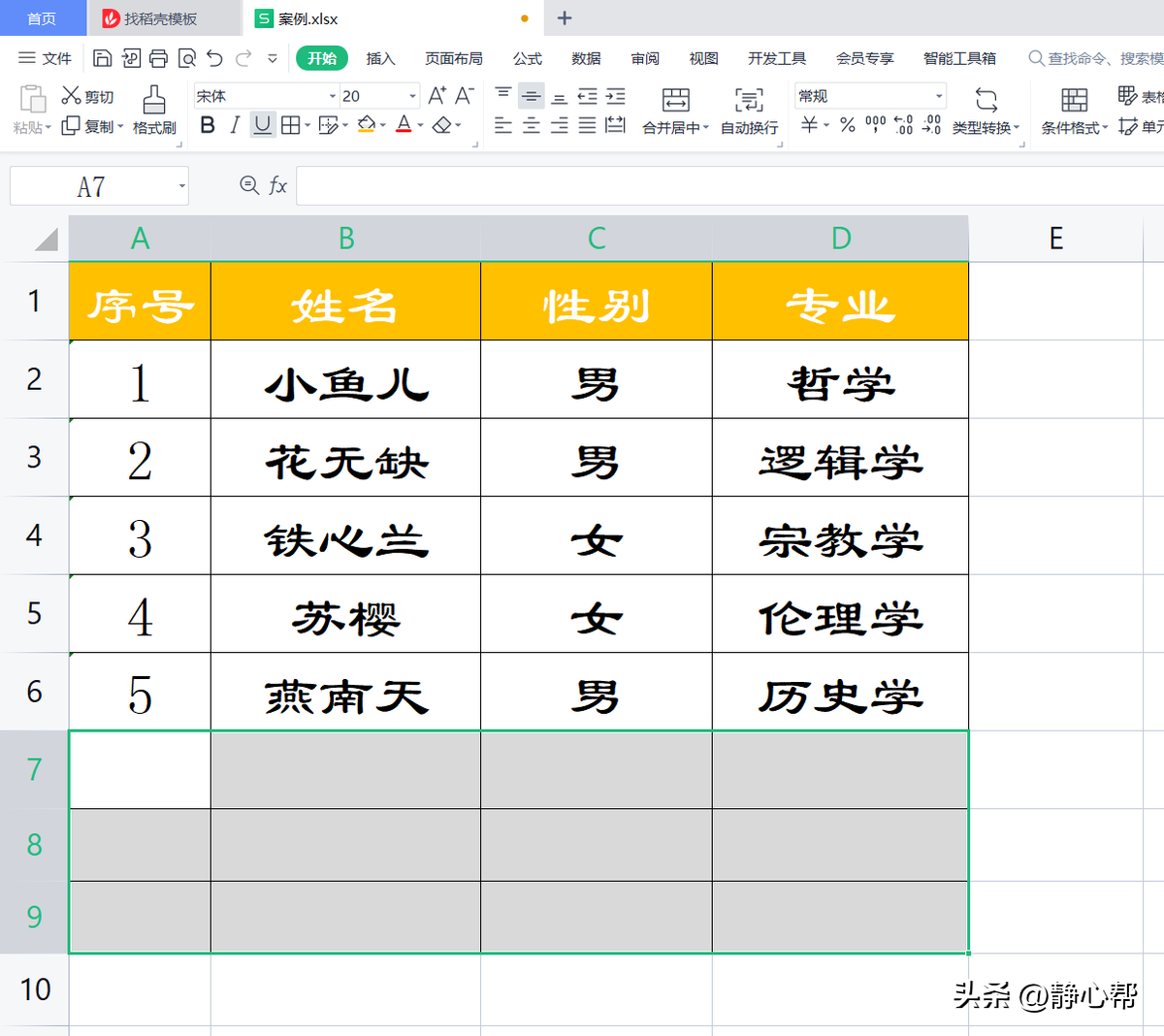Click the fx insert function icon
Screen dimensions: 1164x1036
click(x=278, y=185)
